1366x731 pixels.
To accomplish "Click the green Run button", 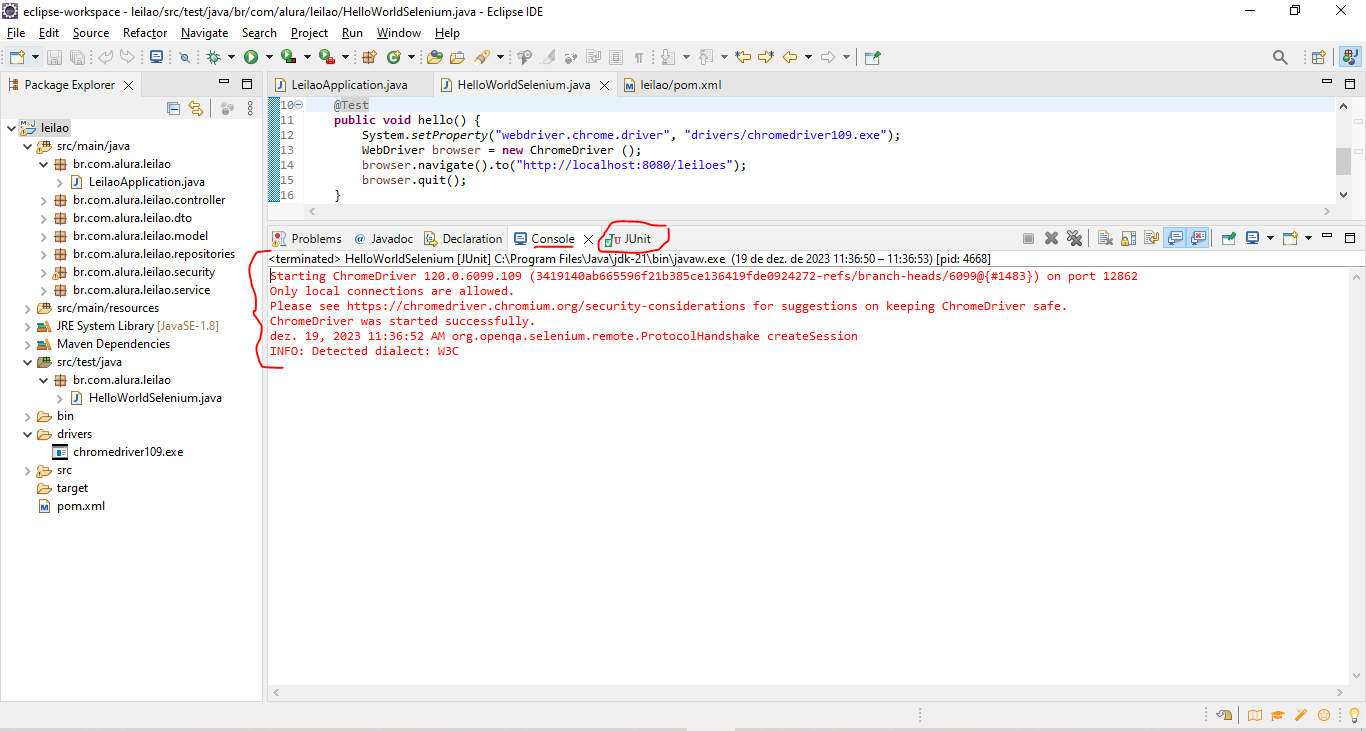I will [x=251, y=57].
